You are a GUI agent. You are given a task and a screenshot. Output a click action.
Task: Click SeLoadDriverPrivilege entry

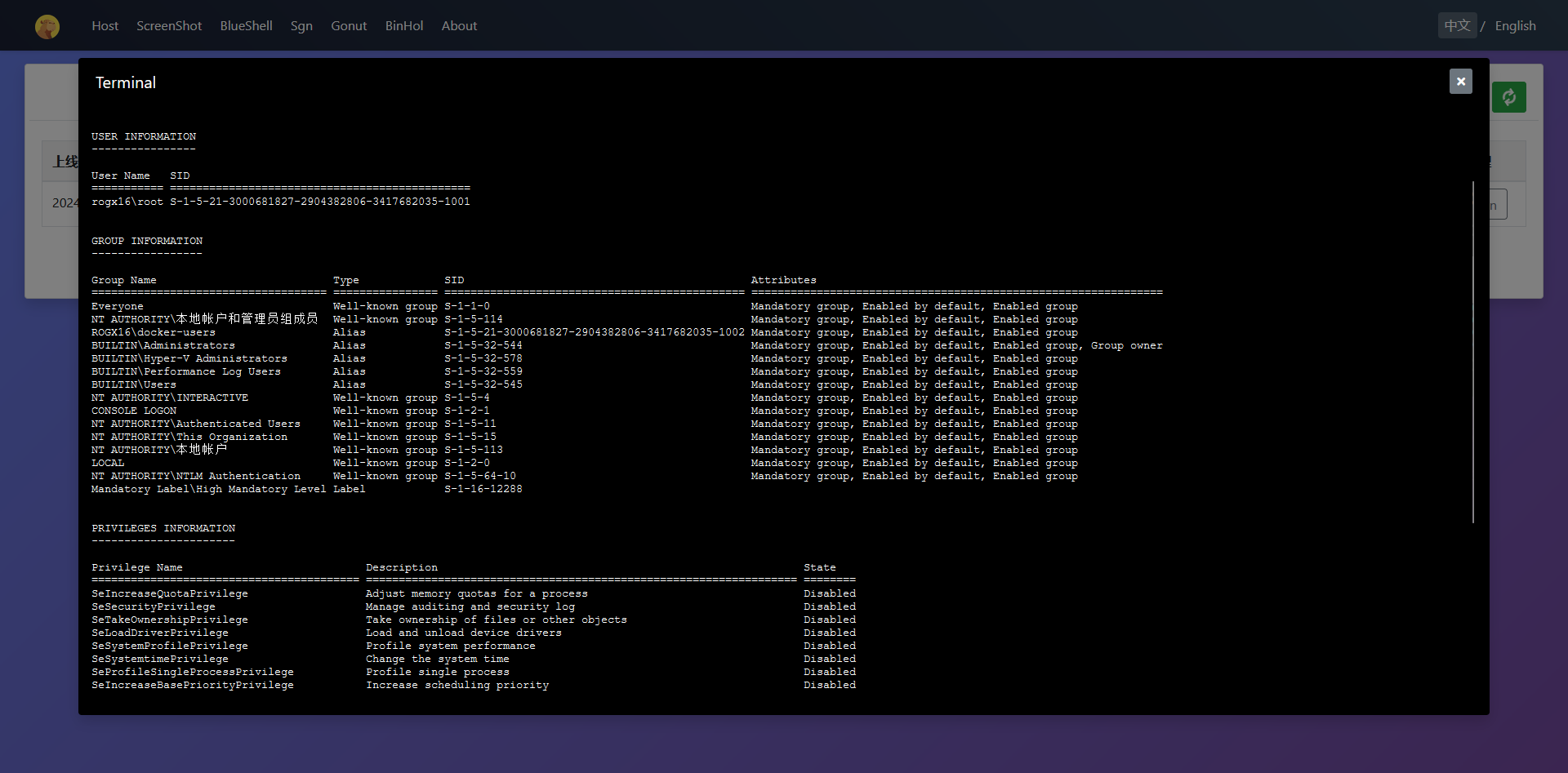160,633
